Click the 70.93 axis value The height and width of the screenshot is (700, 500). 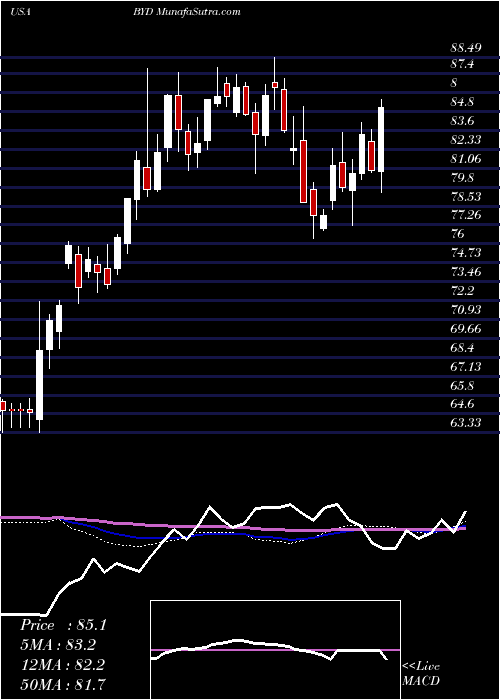466,309
